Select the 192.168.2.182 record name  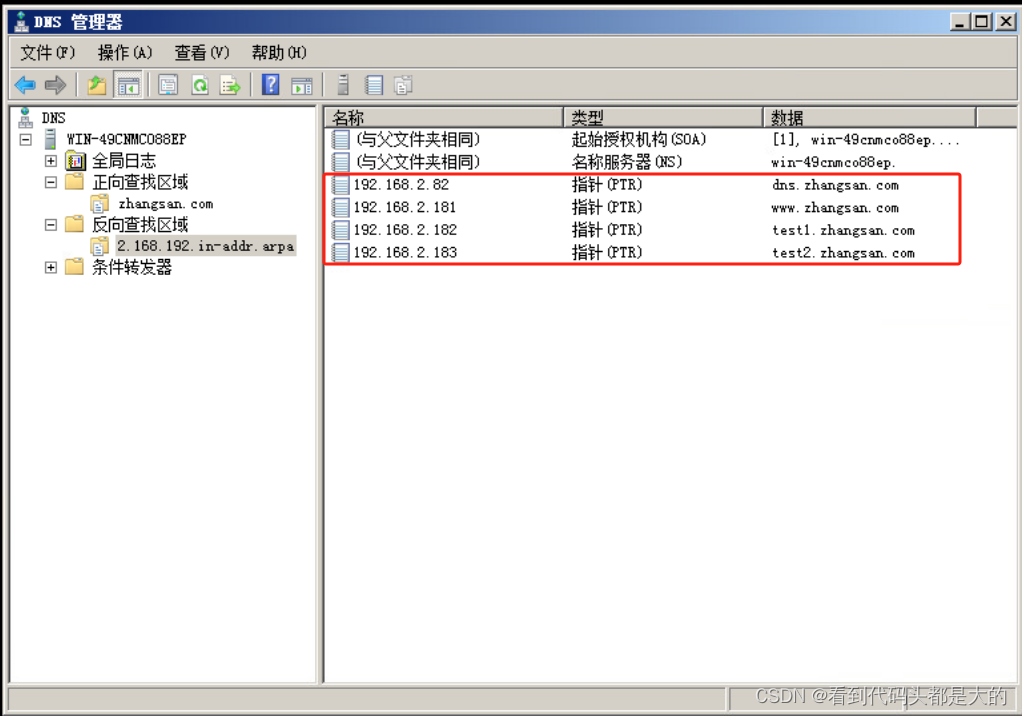pos(405,230)
